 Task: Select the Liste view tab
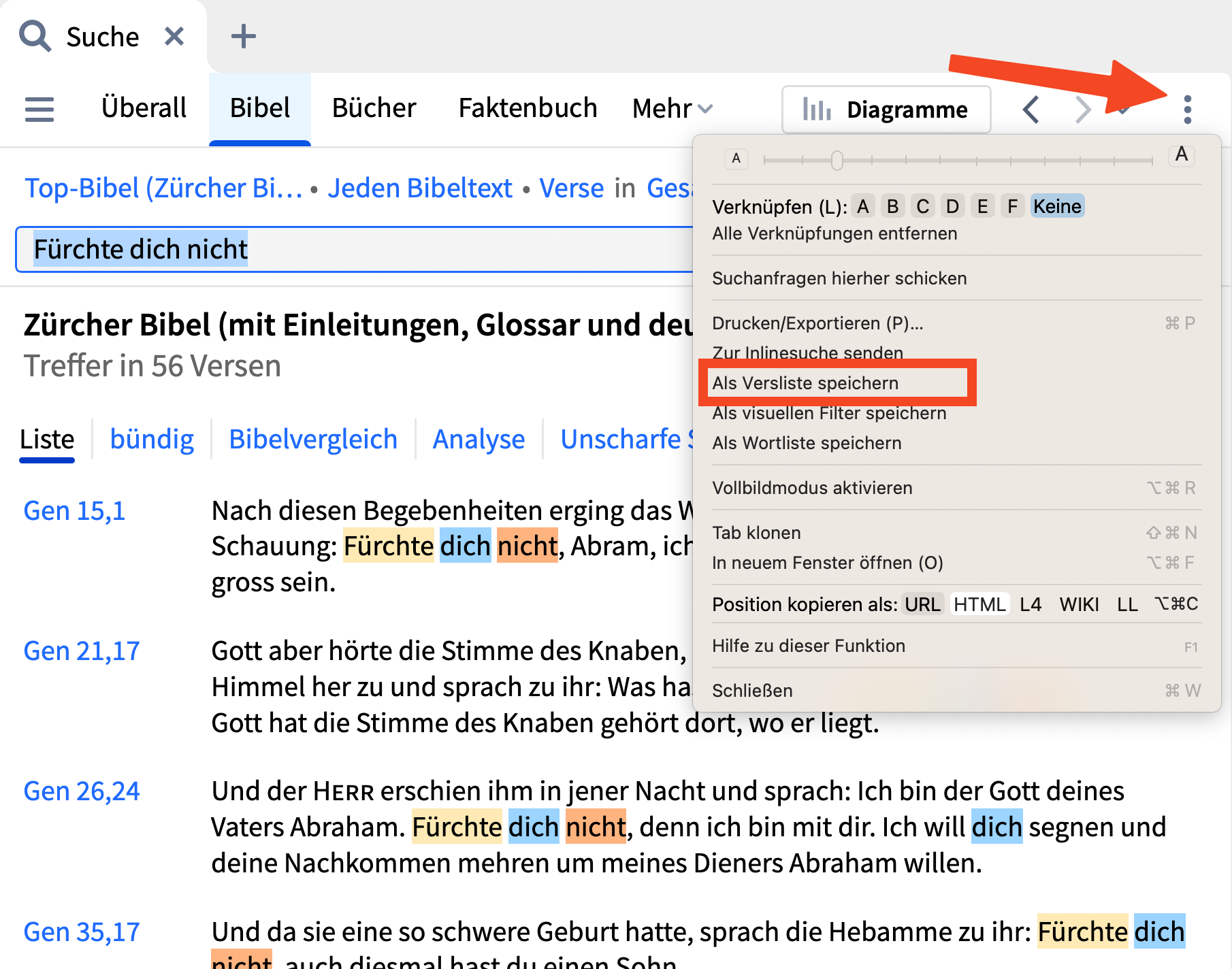click(x=47, y=440)
